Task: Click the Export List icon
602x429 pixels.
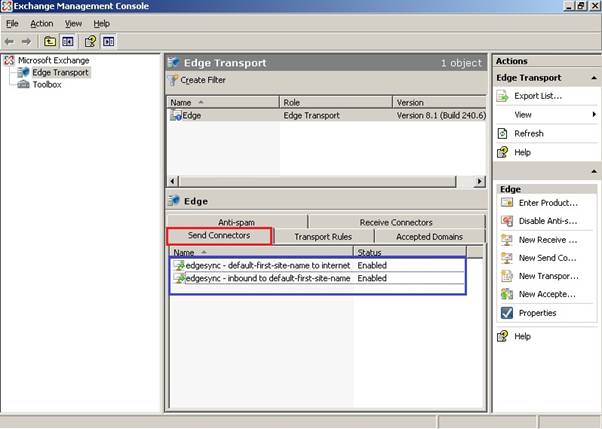Action: coord(502,96)
